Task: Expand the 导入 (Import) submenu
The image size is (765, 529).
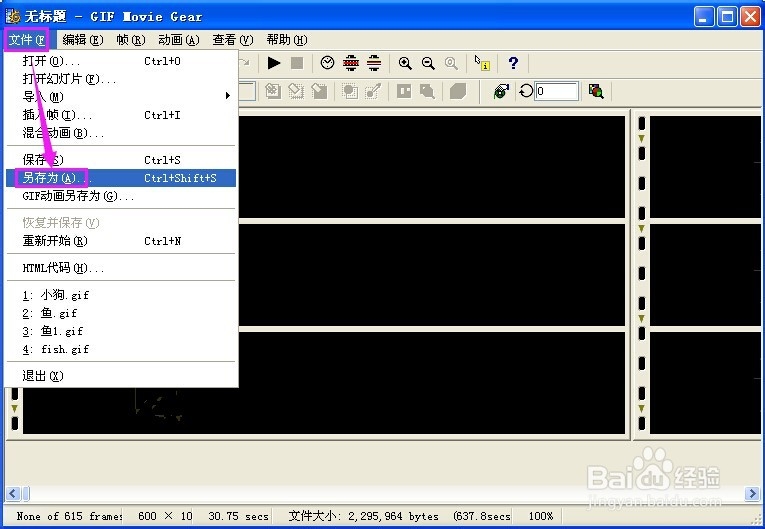Action: point(121,97)
